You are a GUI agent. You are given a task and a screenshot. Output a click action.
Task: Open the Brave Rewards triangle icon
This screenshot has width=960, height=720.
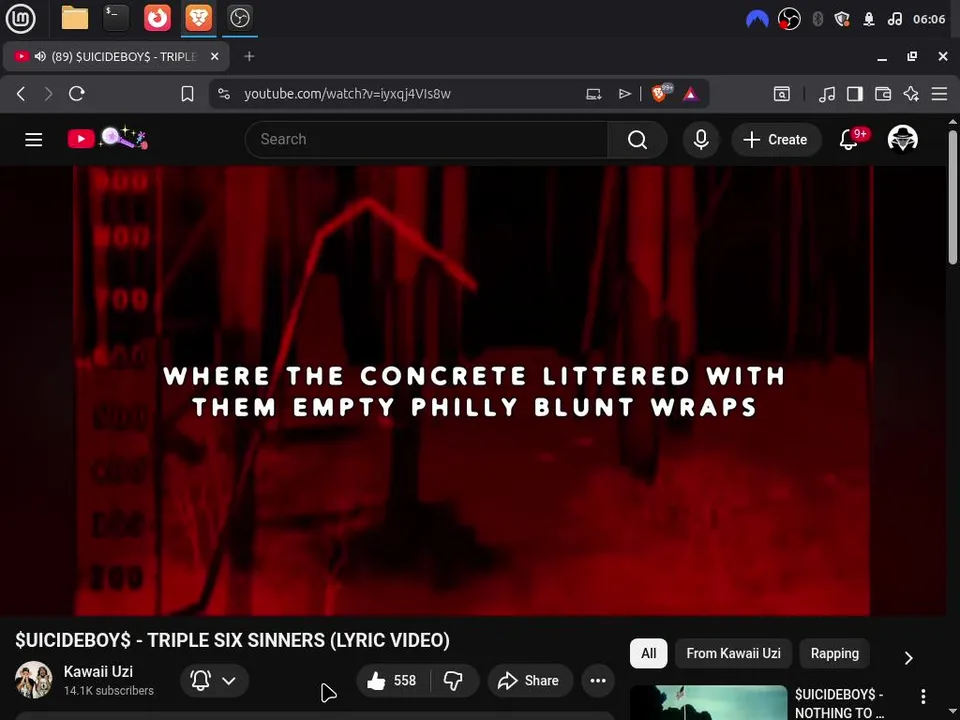tap(691, 94)
